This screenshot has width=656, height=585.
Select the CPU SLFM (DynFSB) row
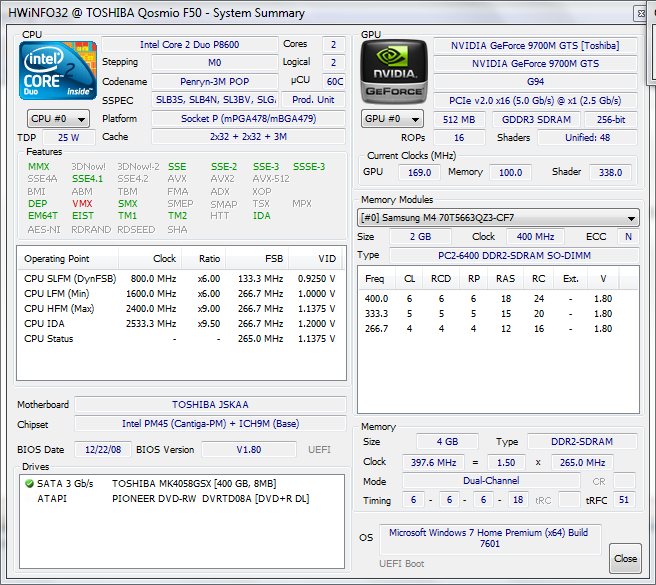point(180,279)
